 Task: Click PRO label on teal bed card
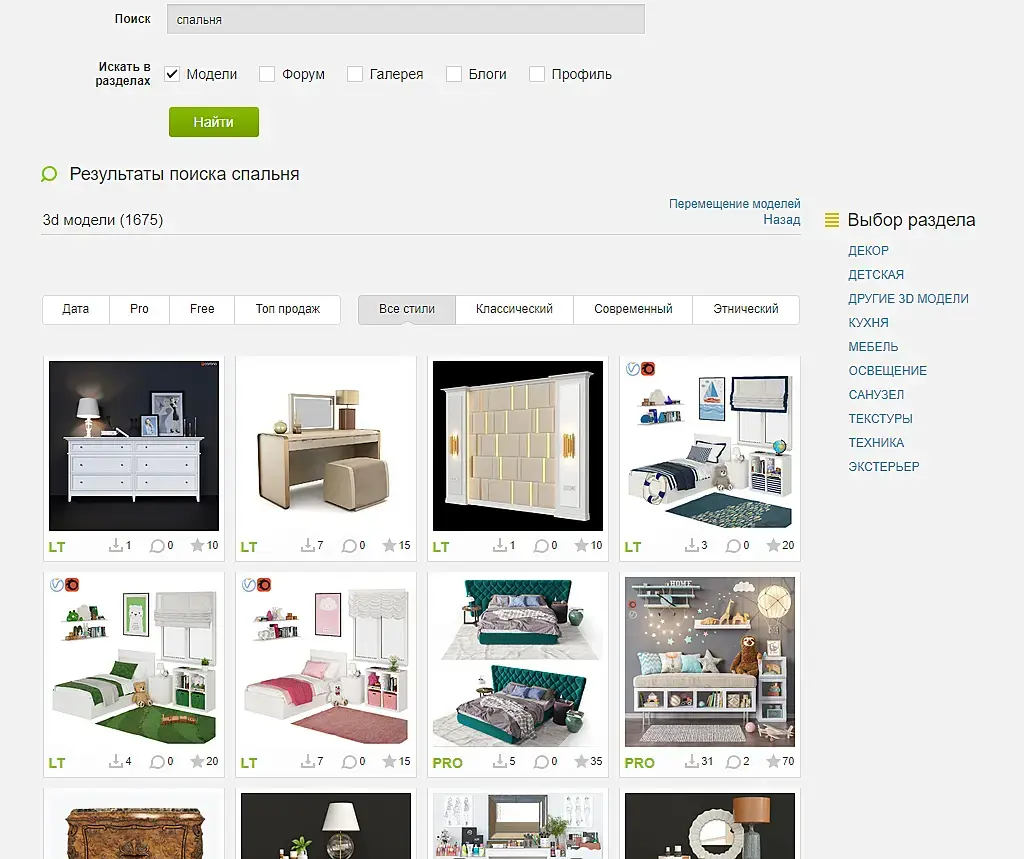(447, 763)
